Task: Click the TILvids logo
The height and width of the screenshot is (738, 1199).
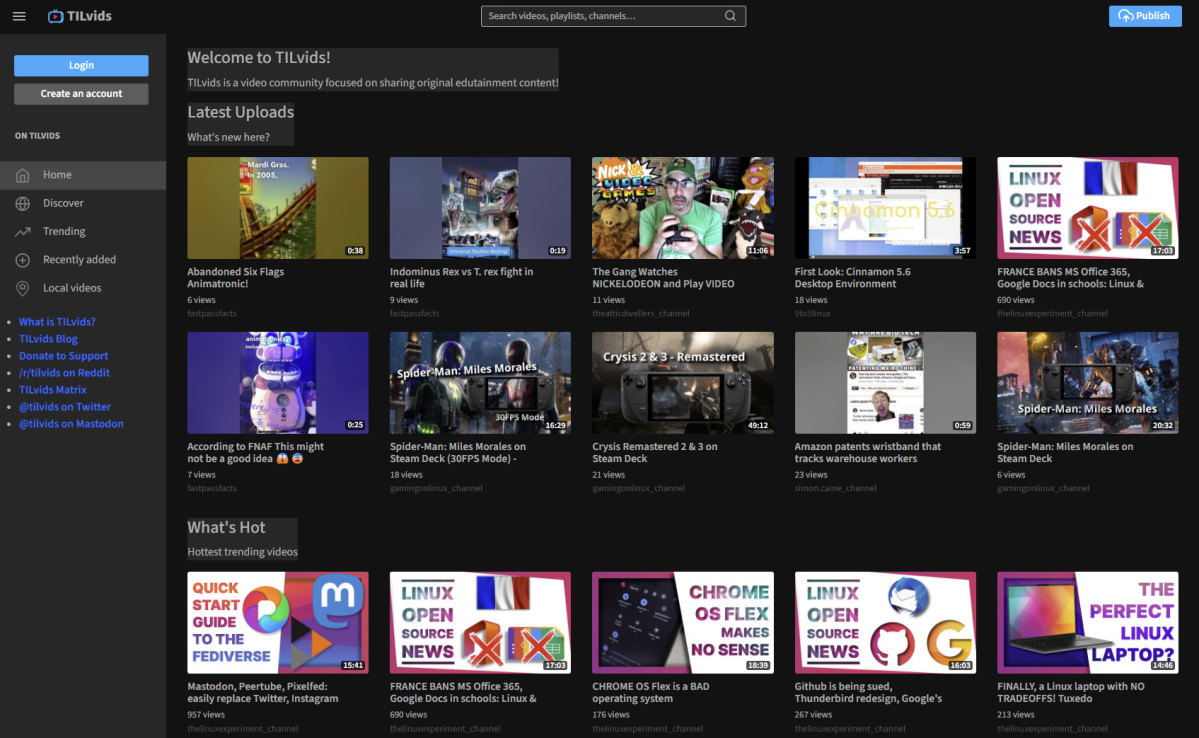Action: (80, 16)
